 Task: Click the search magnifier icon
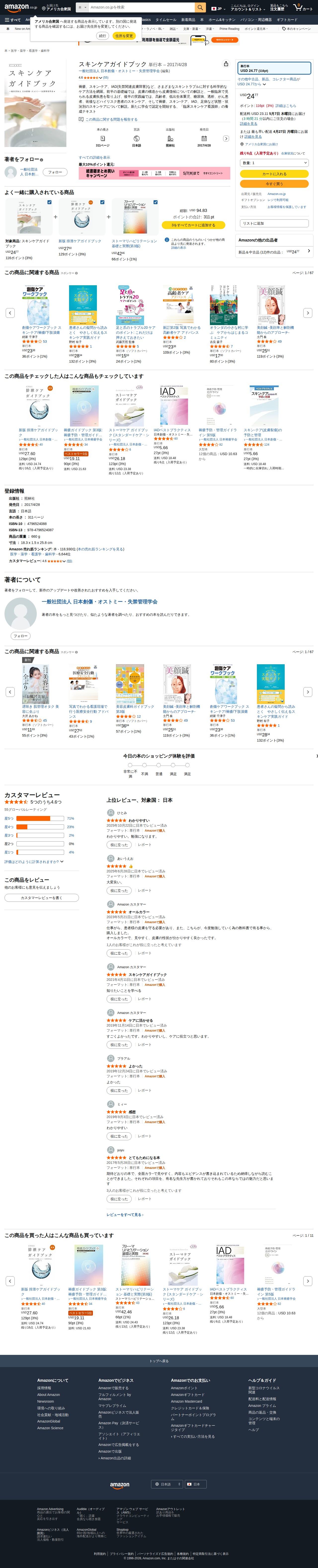point(200,7)
